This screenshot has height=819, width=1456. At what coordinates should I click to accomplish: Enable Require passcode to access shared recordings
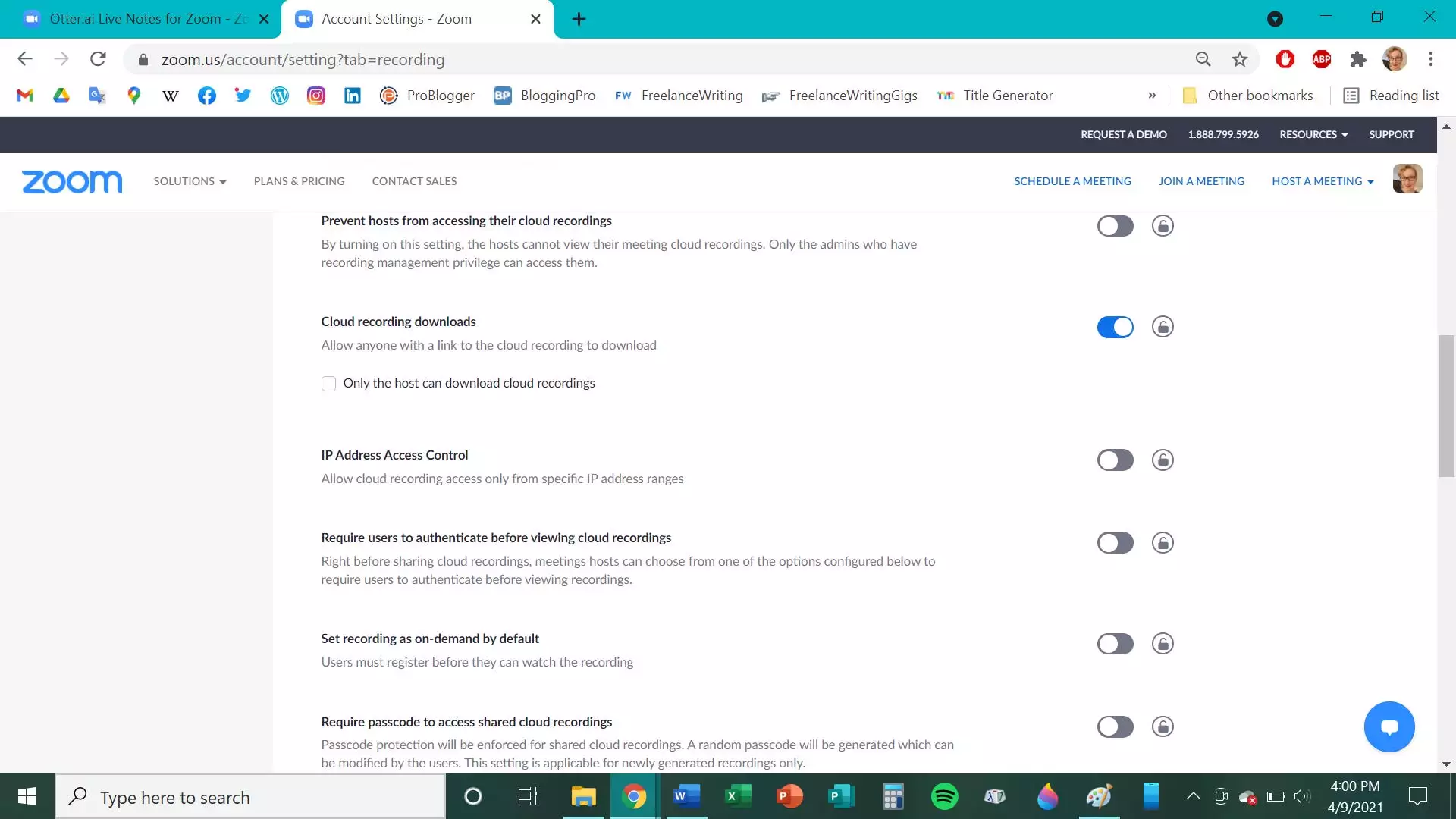(1115, 726)
